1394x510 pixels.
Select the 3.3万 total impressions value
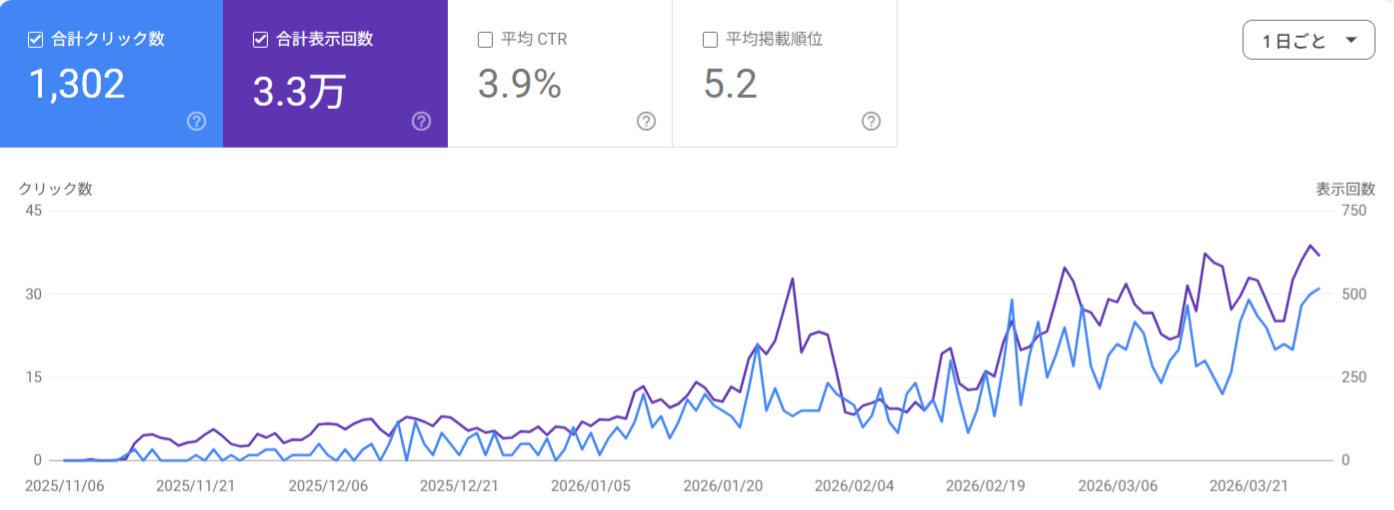(x=299, y=91)
